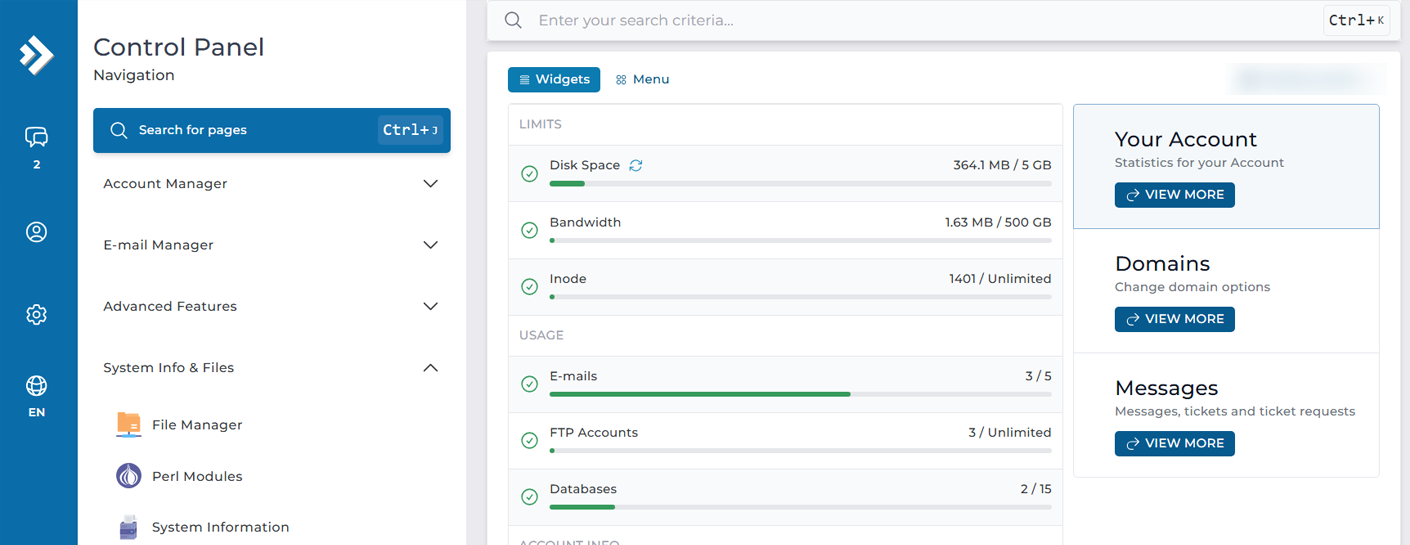Expand the Advanced Features section

[x=271, y=307]
